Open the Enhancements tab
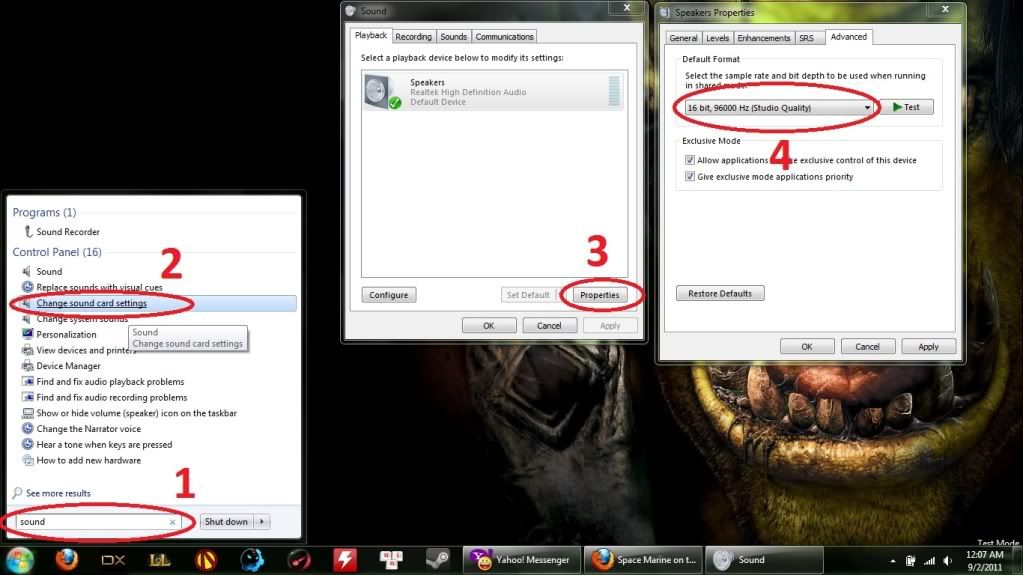This screenshot has height=575, width=1023. (x=763, y=38)
